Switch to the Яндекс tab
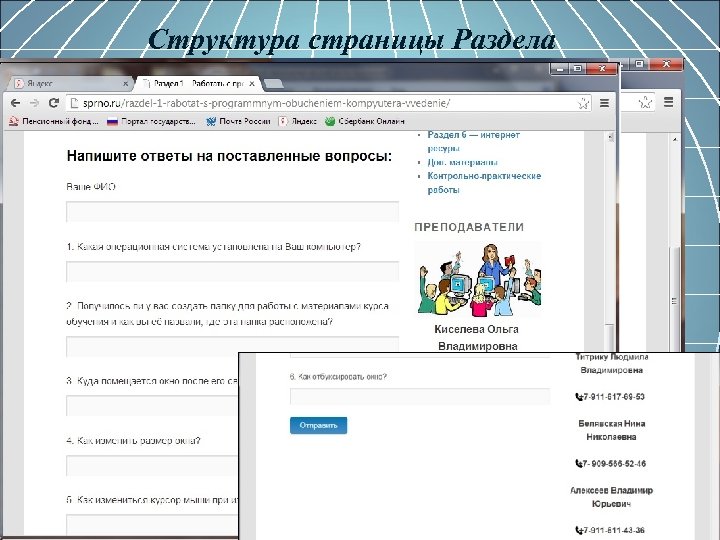Viewport: 720px width, 540px height. (69, 84)
